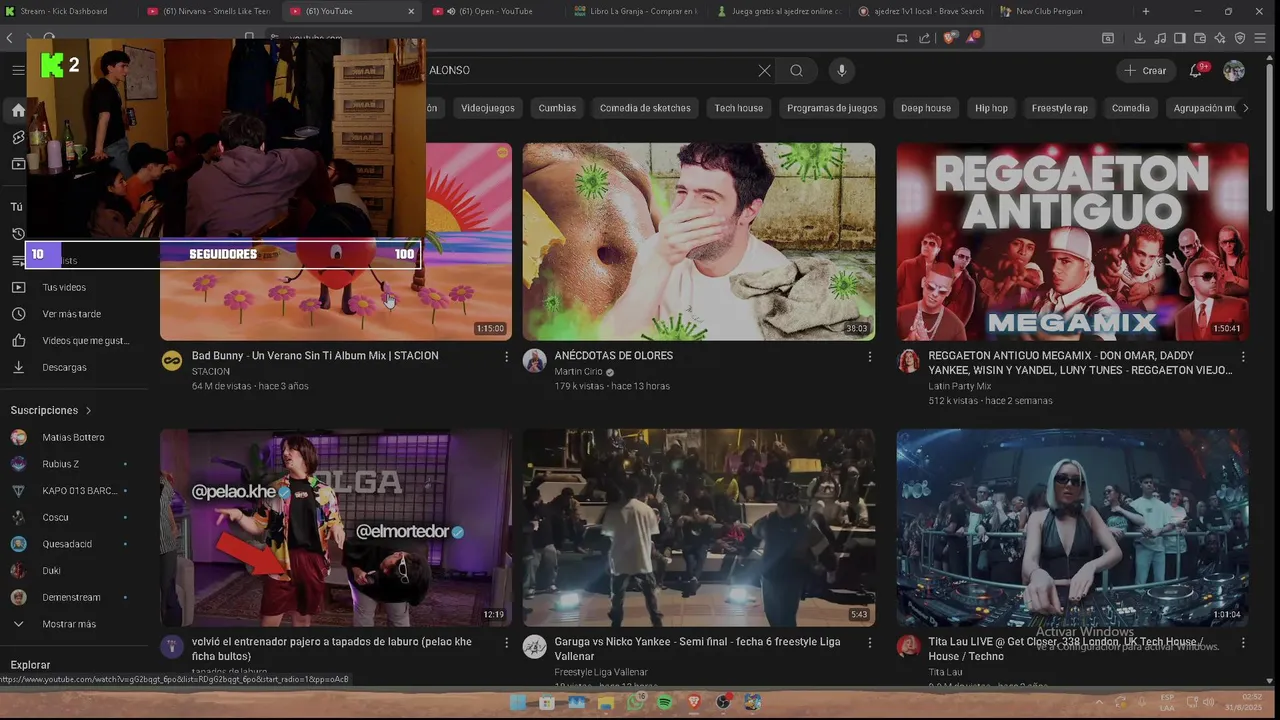Toggle Brave sidebar panel icon
This screenshot has width=1280, height=720.
click(1180, 38)
